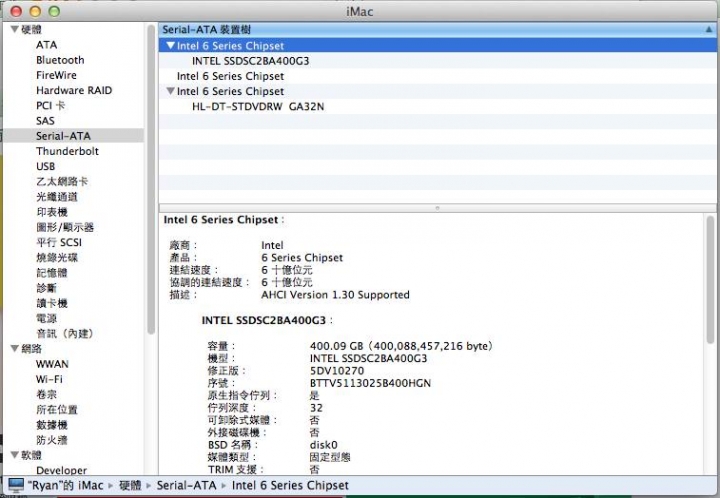Open 平行 SCSI information
This screenshot has width=720, height=498.
59,242
